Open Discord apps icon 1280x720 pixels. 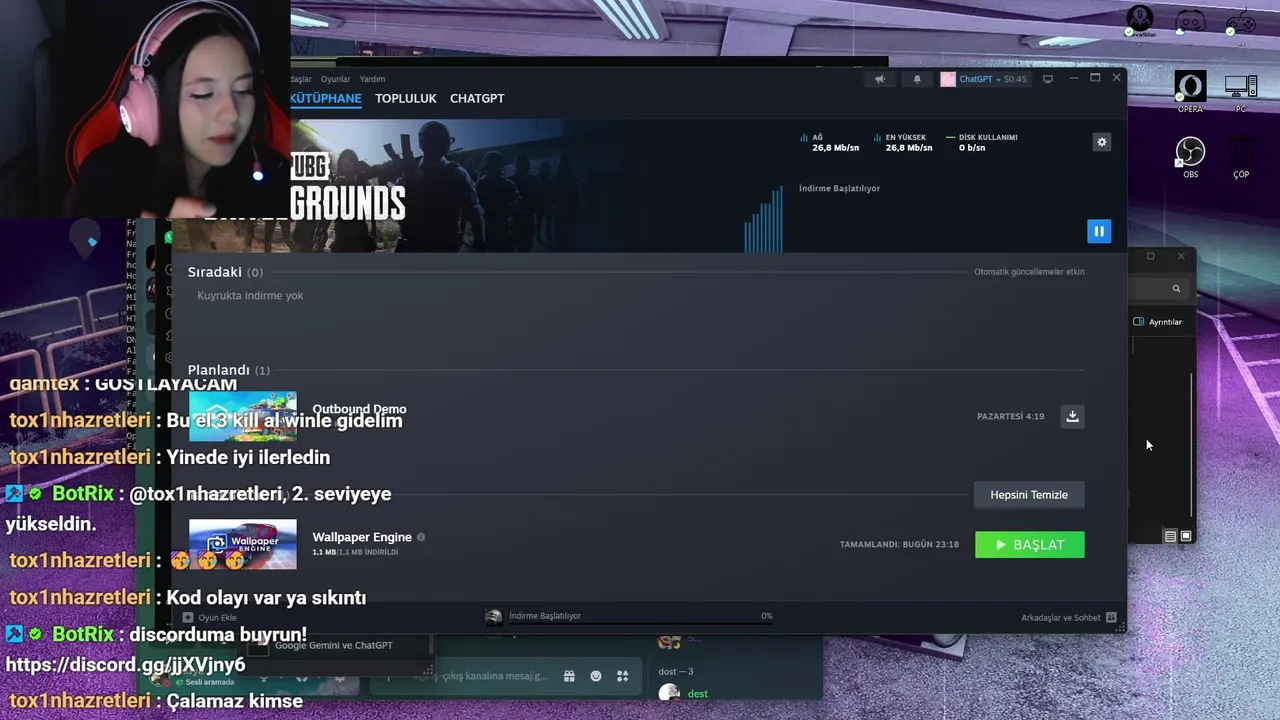tap(622, 676)
